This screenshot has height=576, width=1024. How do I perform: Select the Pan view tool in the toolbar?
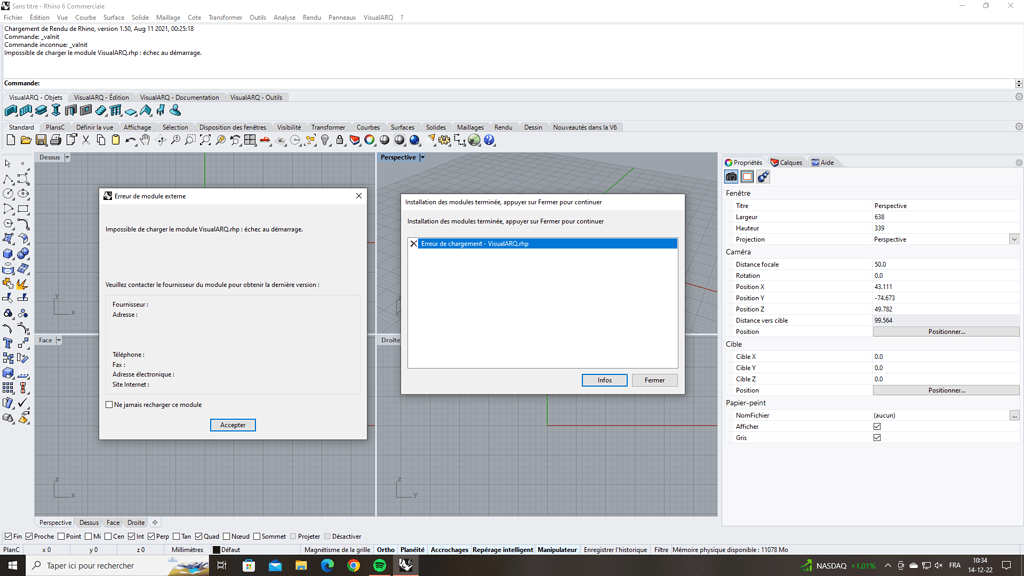tap(145, 141)
